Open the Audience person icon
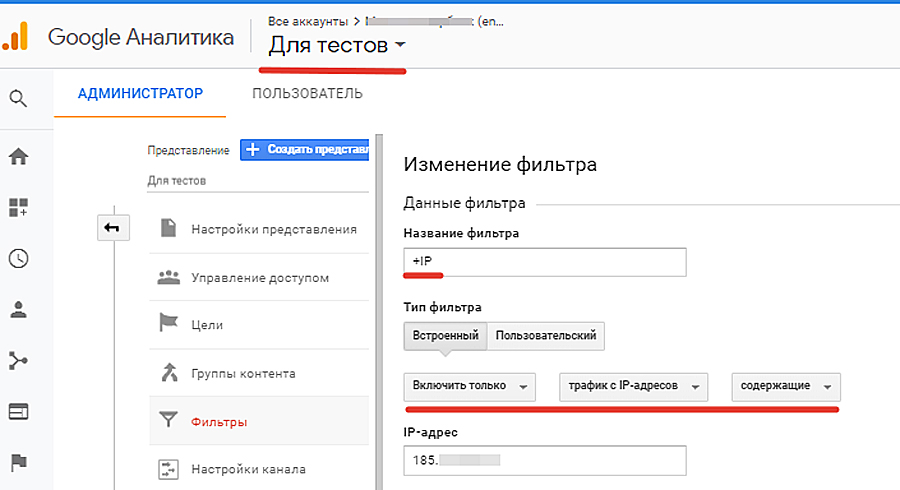This screenshot has width=900, height=490. point(18,309)
